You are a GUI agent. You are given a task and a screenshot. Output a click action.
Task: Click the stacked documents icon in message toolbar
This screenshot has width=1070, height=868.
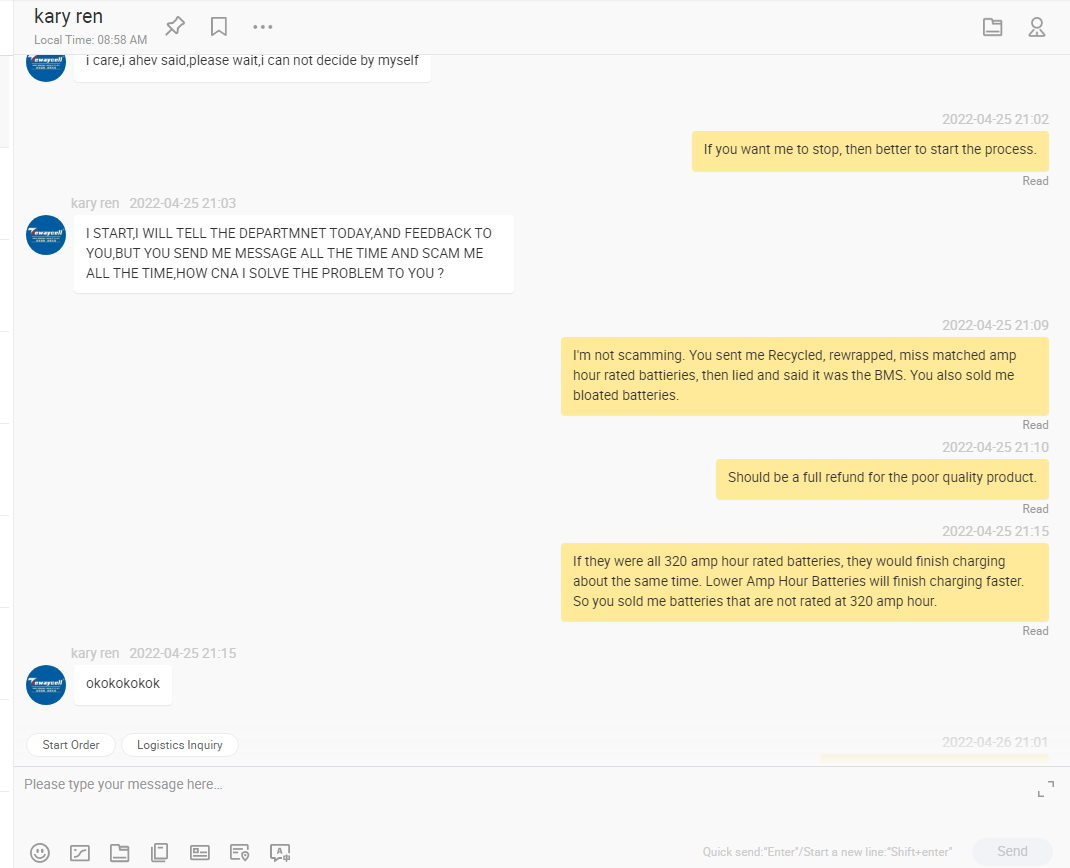pyautogui.click(x=159, y=852)
